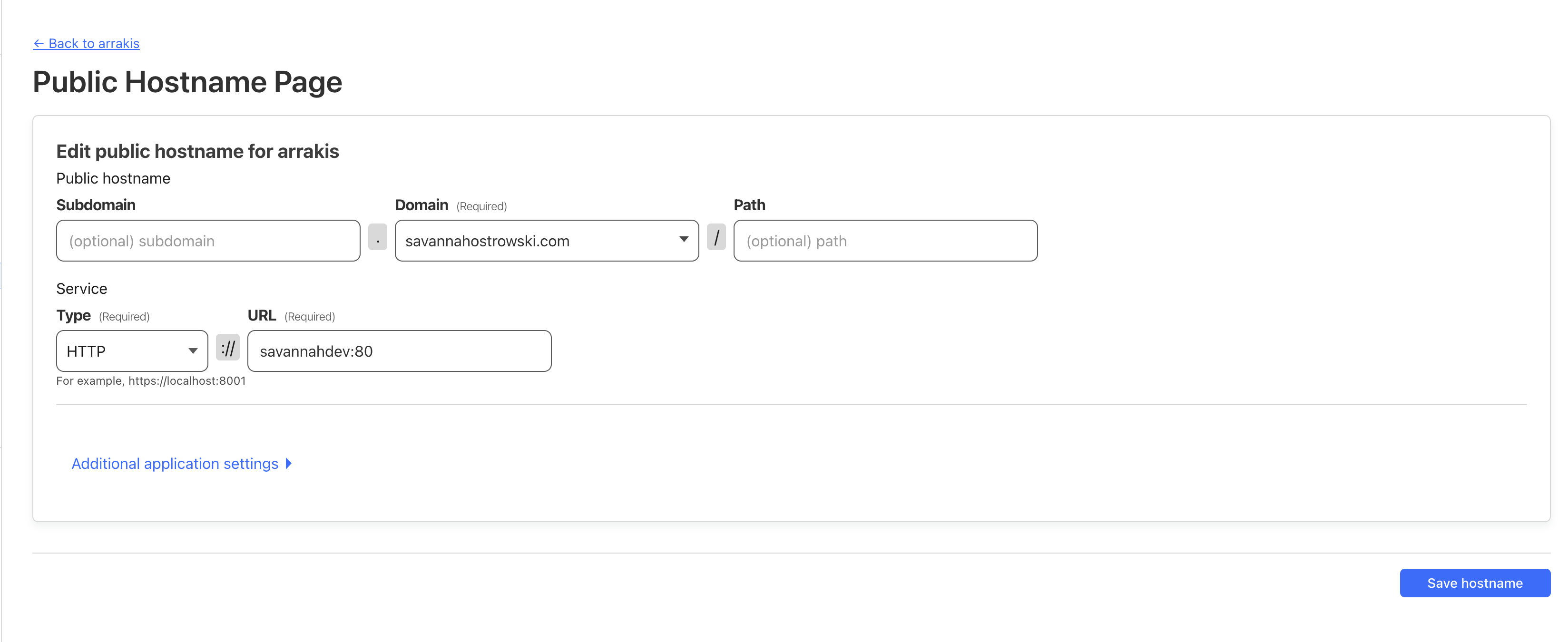The height and width of the screenshot is (642, 1568).
Task: Select the optional path input field
Action: tap(886, 240)
